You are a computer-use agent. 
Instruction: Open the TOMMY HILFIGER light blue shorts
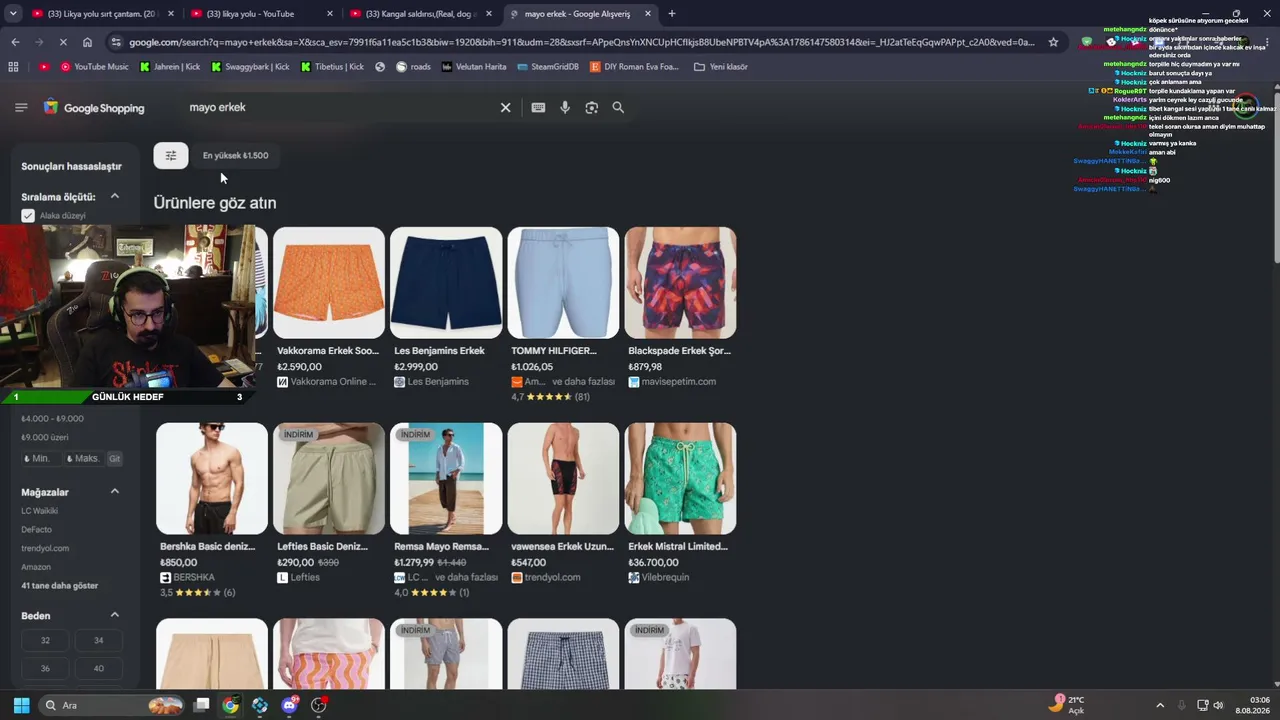click(563, 283)
